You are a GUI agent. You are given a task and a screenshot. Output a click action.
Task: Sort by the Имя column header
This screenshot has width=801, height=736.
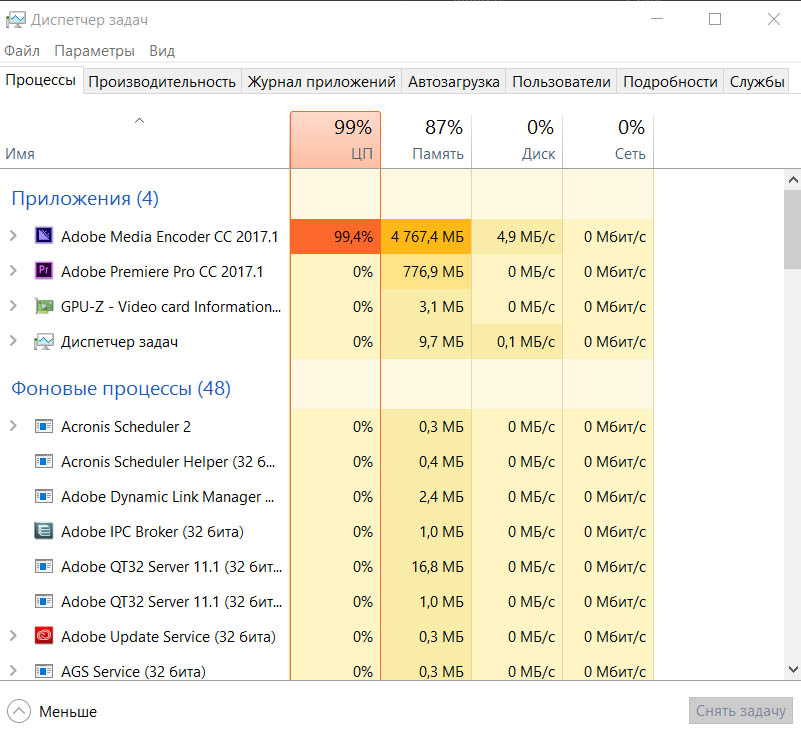tap(145, 140)
